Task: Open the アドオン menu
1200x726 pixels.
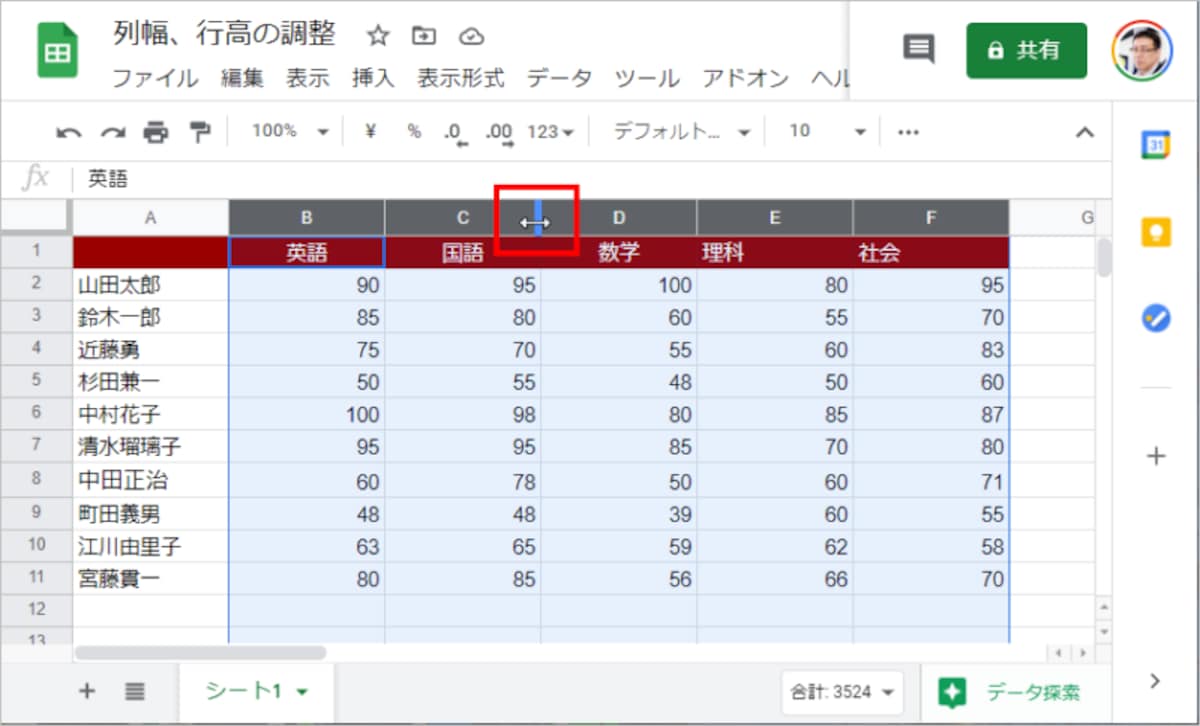Action: click(x=745, y=79)
